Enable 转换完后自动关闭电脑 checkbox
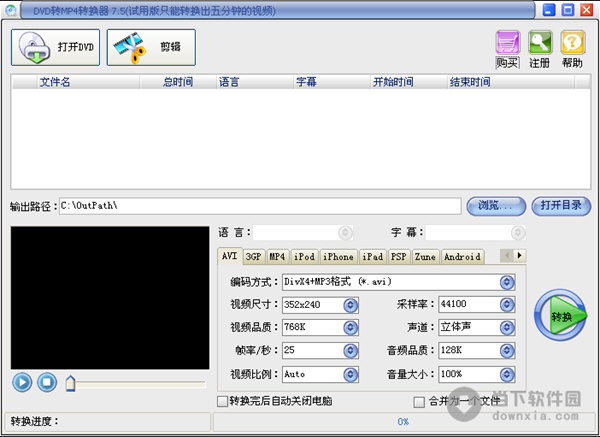This screenshot has width=600, height=437. (223, 401)
